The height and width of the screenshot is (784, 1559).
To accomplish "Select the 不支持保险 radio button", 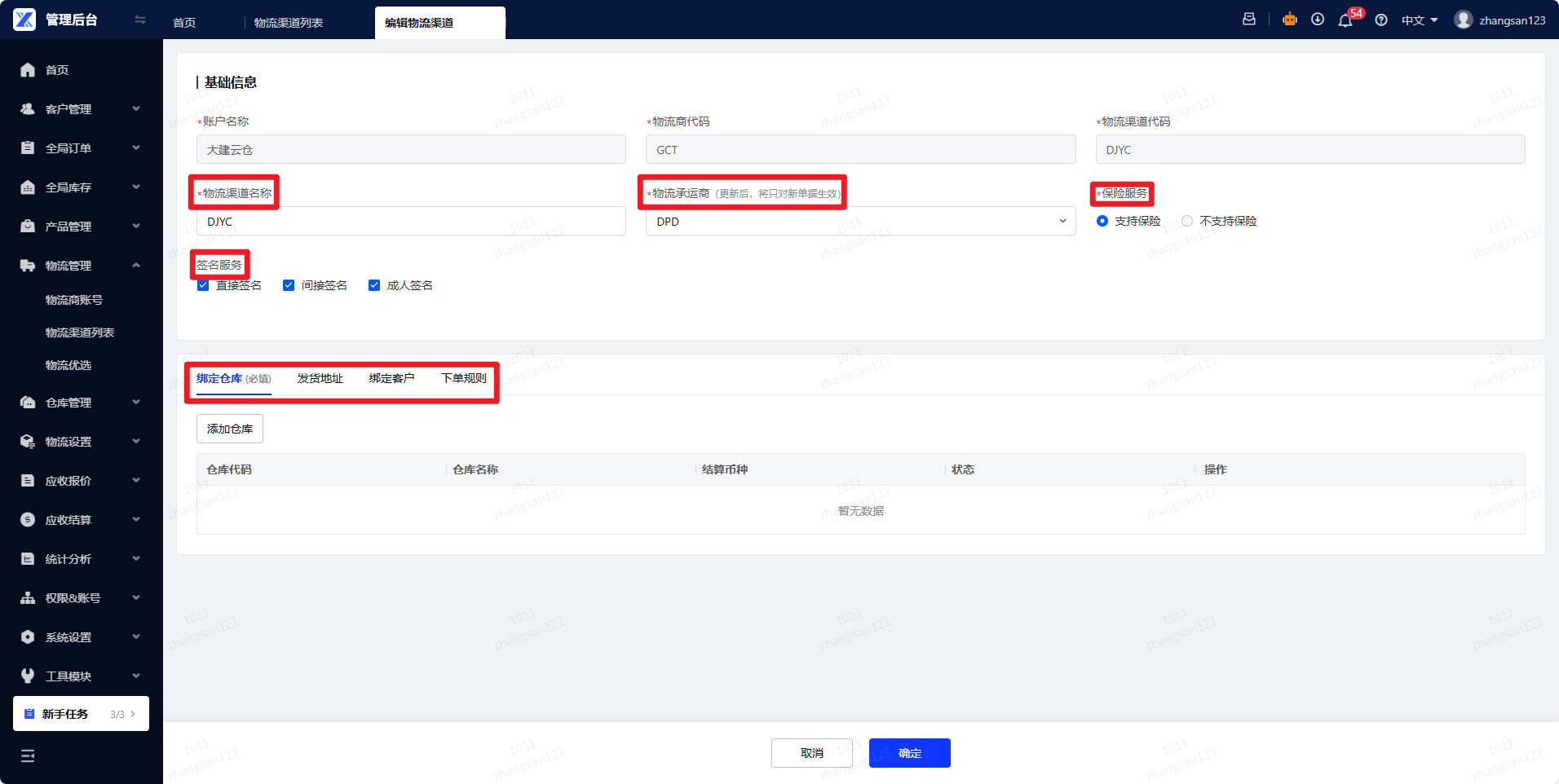I will click(1187, 222).
